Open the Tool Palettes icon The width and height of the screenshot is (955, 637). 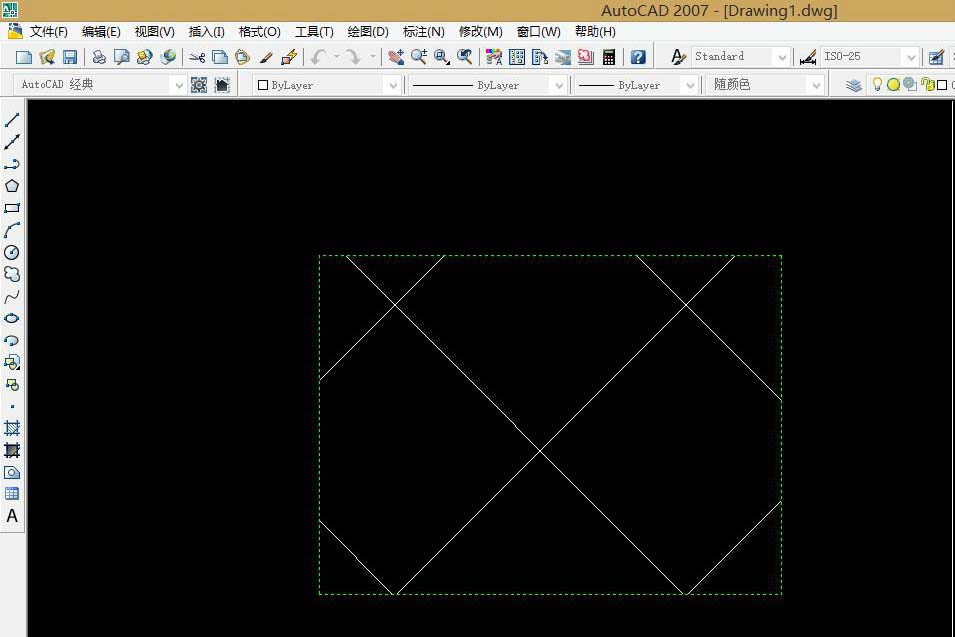tap(540, 57)
